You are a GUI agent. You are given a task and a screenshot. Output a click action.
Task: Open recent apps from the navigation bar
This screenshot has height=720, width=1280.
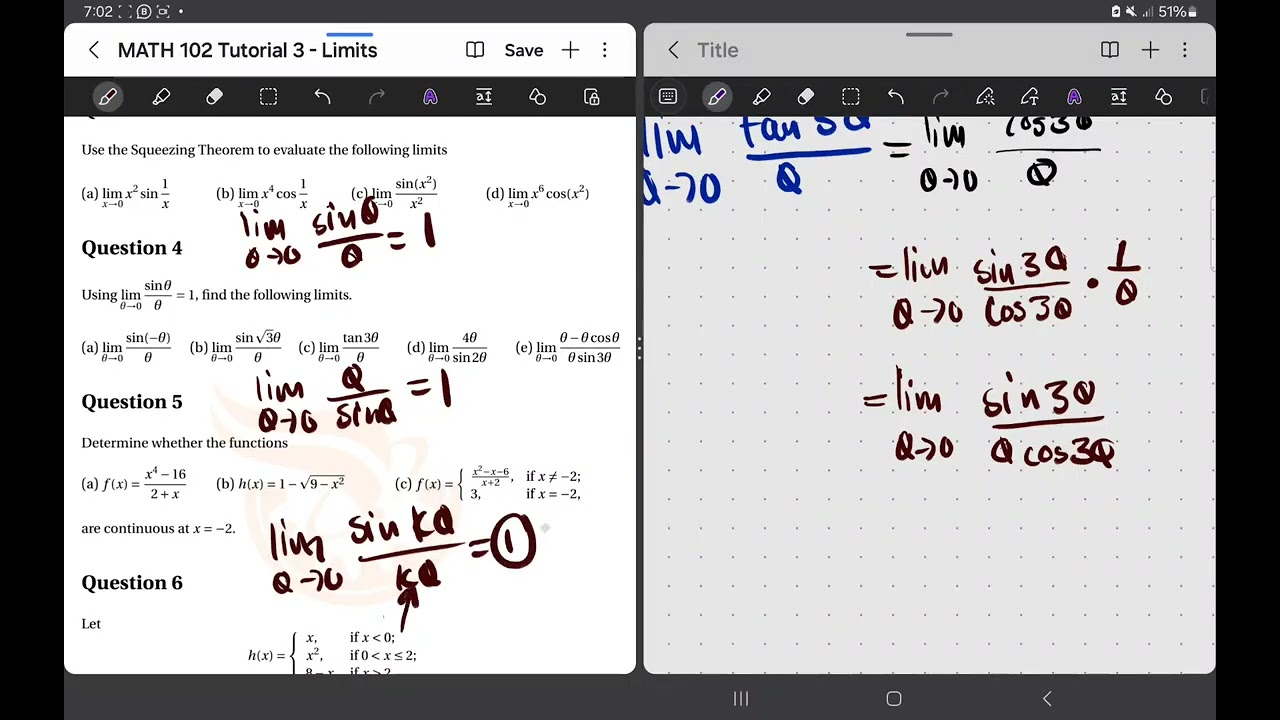[741, 699]
